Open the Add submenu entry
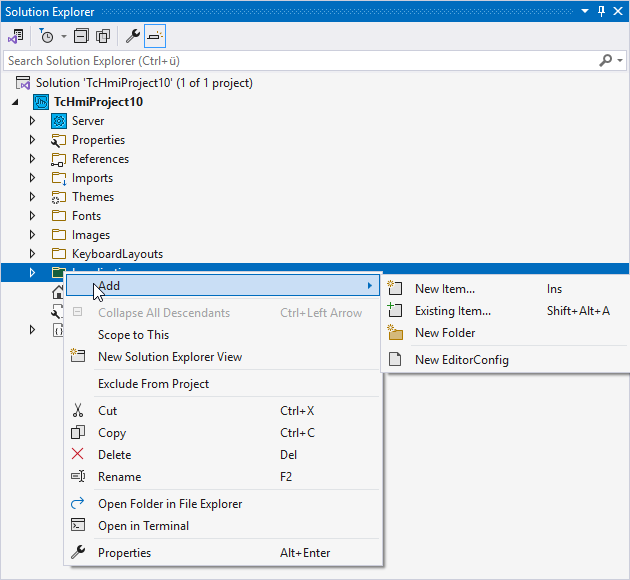Screen dimensions: 630x580 (x=223, y=286)
